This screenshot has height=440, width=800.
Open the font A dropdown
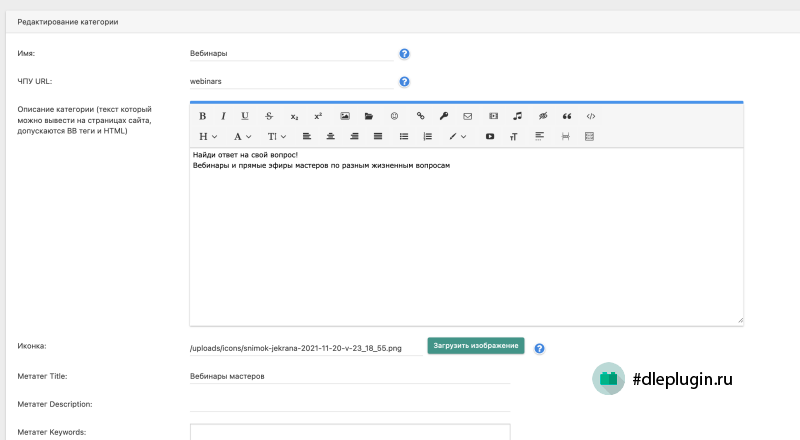(242, 136)
